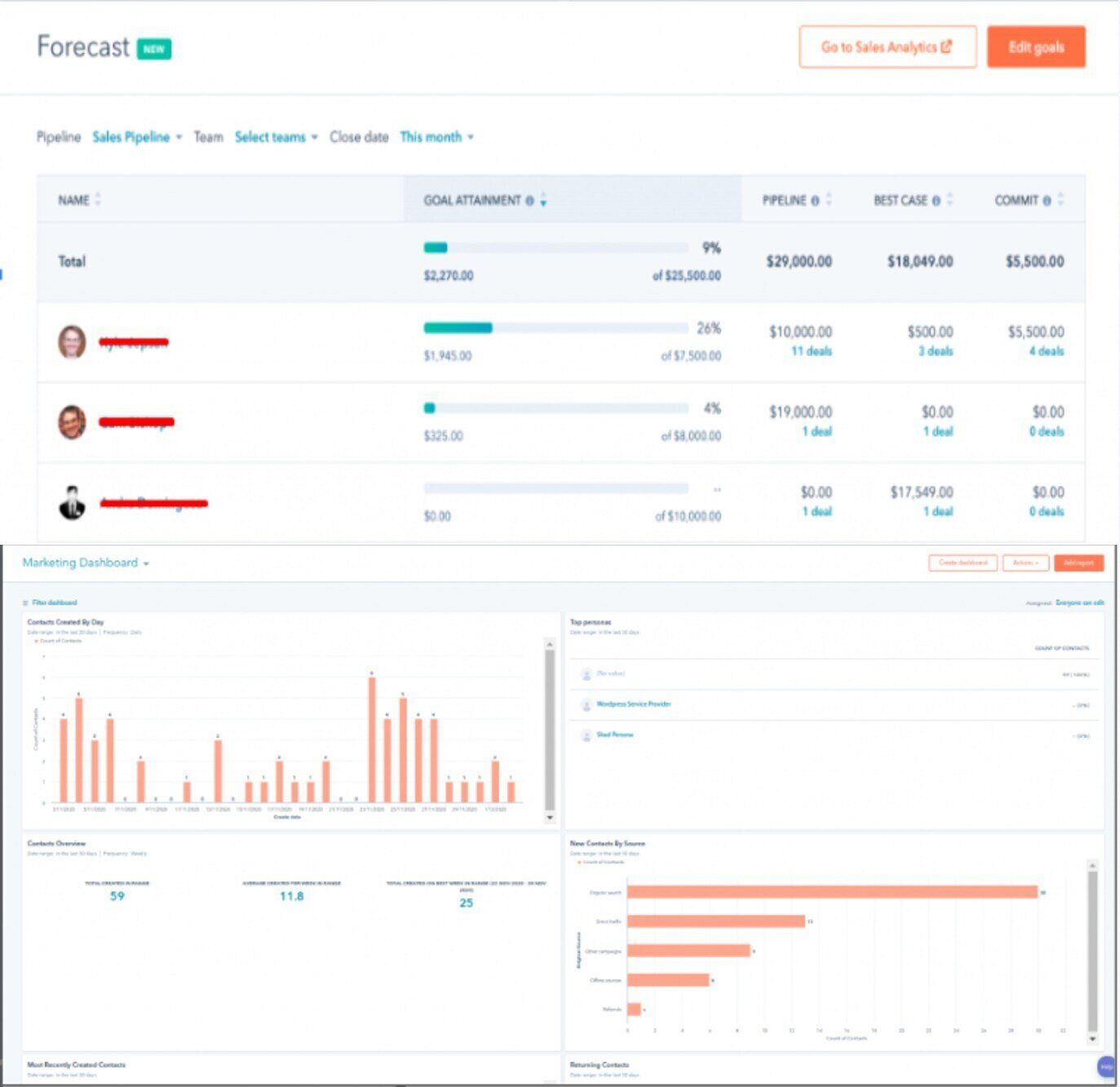Open the 11 deals pipeline link
The height and width of the screenshot is (1087, 1120).
811,351
